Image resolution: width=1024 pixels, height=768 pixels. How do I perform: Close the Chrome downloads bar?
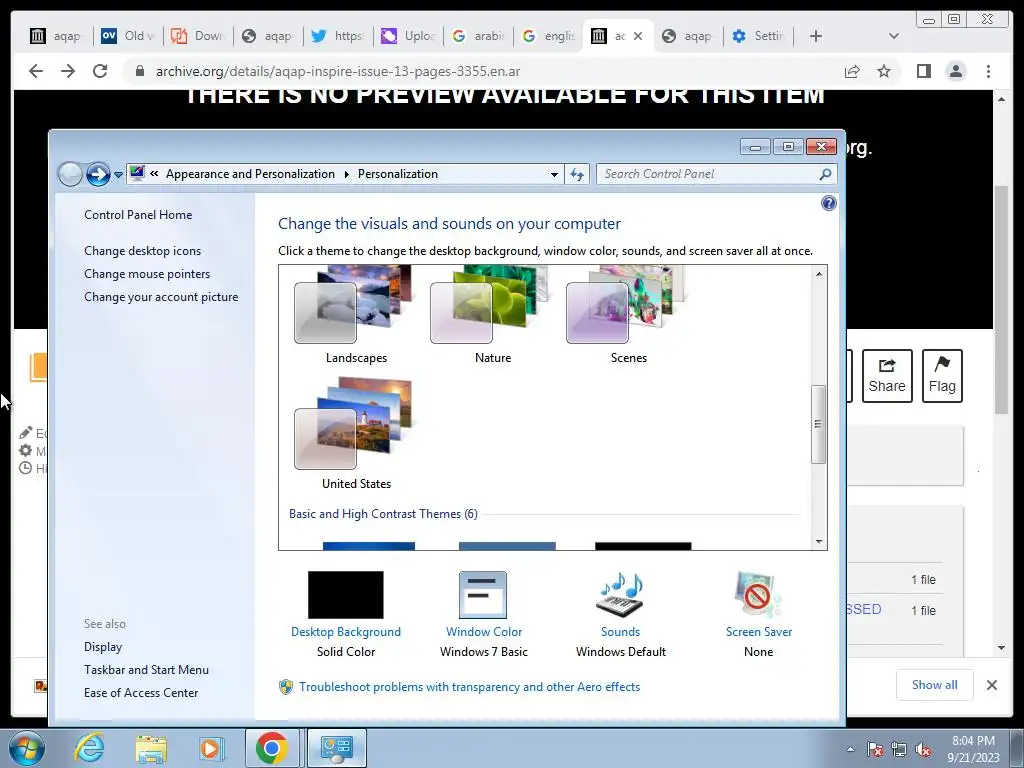991,685
